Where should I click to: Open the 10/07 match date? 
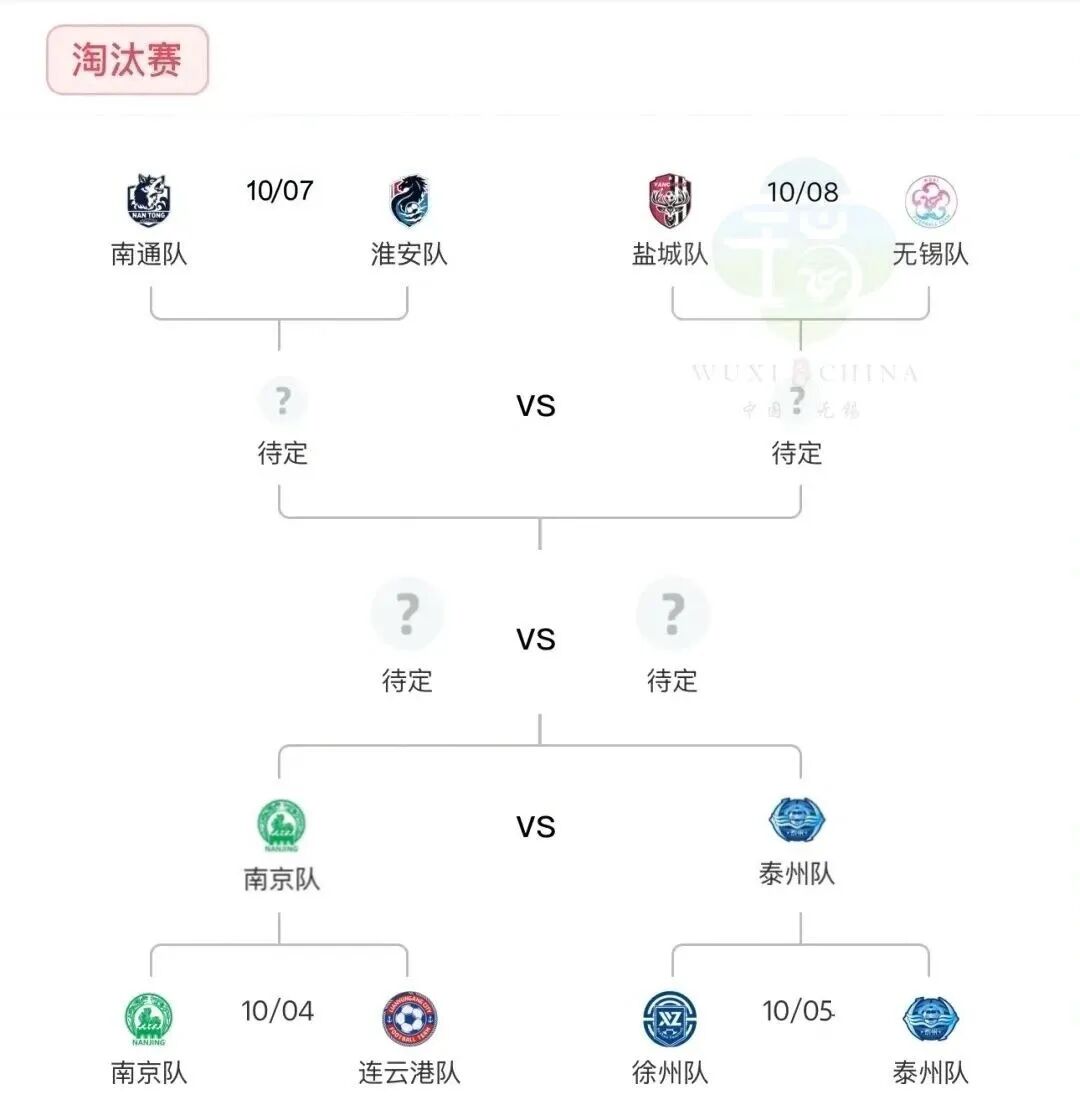point(280,191)
